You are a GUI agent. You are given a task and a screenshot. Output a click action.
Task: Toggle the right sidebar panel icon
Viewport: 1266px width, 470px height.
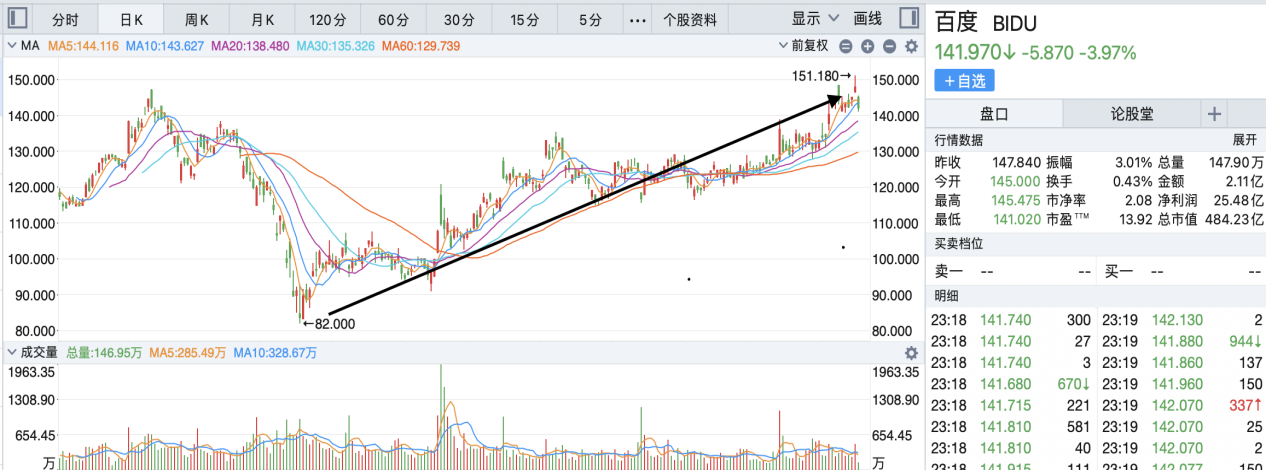(x=909, y=18)
